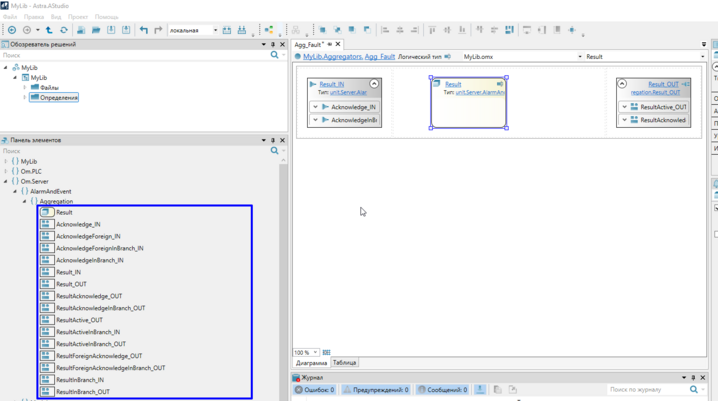718x401 pixels.
Task: Click the Result_IN link in the diagram
Action: (332, 84)
